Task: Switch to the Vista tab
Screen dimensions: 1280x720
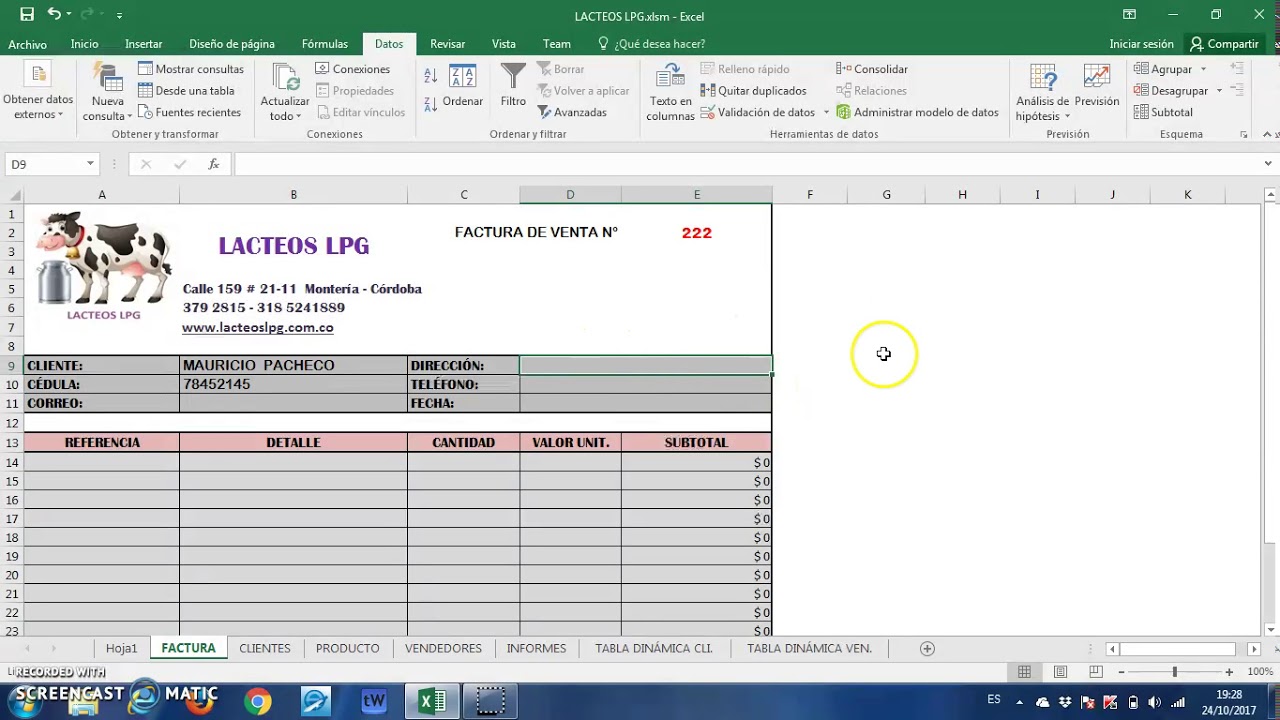Action: click(x=504, y=44)
